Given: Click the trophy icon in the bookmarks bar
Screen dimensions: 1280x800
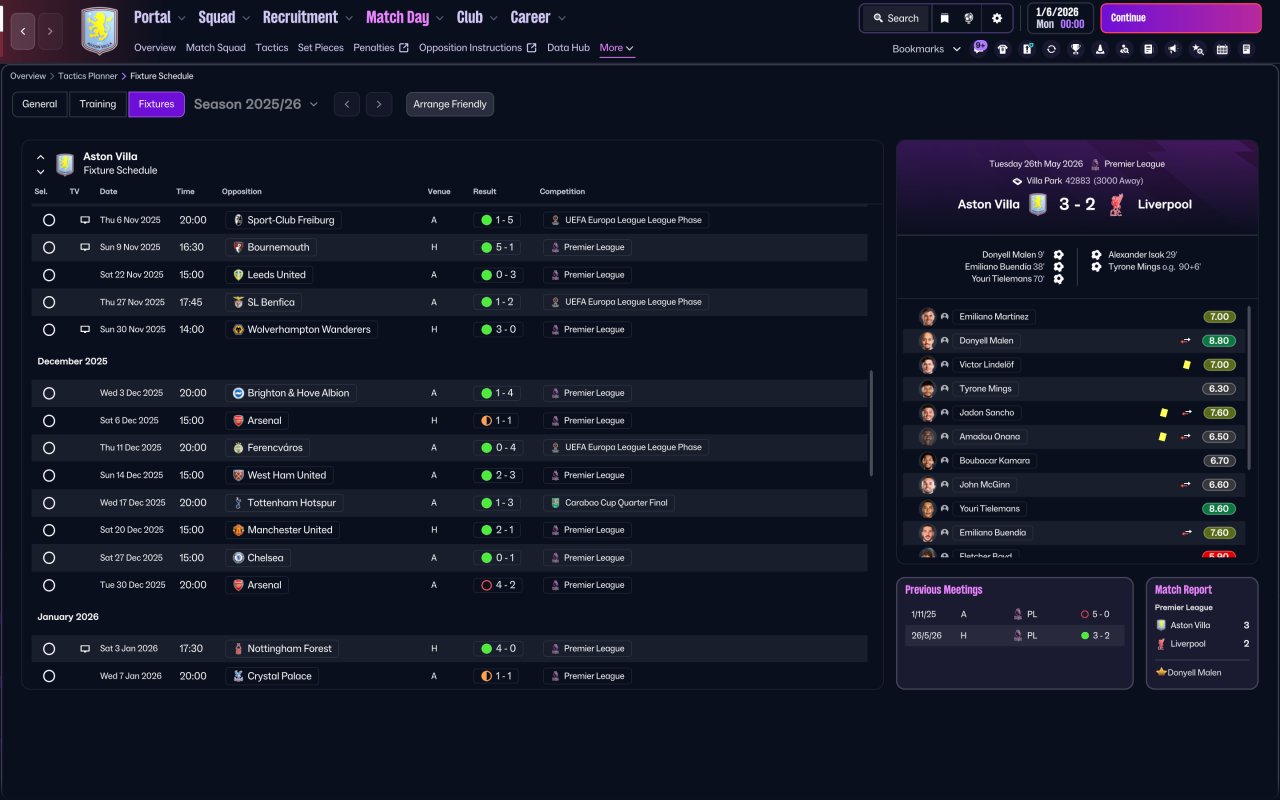Looking at the screenshot, I should click(1076, 49).
